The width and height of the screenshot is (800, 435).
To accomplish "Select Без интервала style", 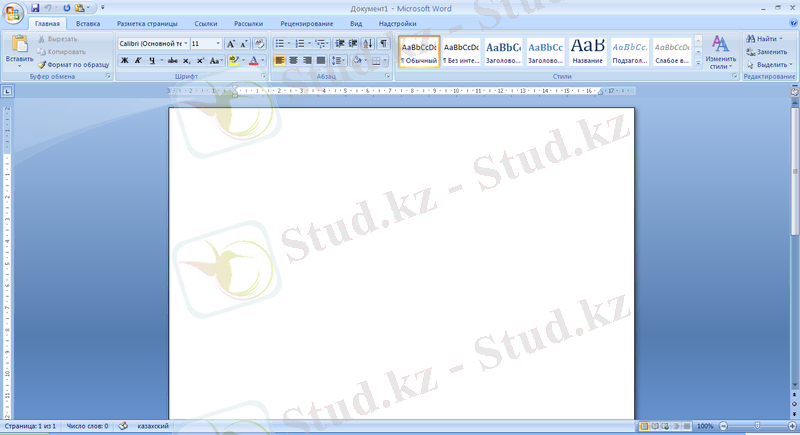I will (461, 52).
